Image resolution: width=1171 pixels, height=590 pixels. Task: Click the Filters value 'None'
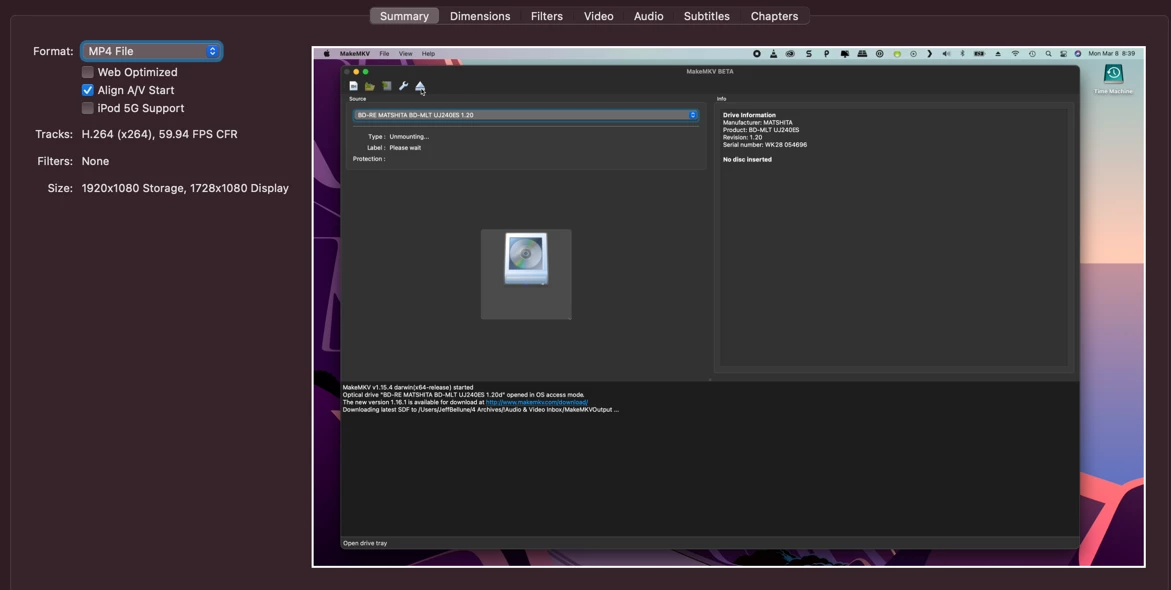coord(96,161)
